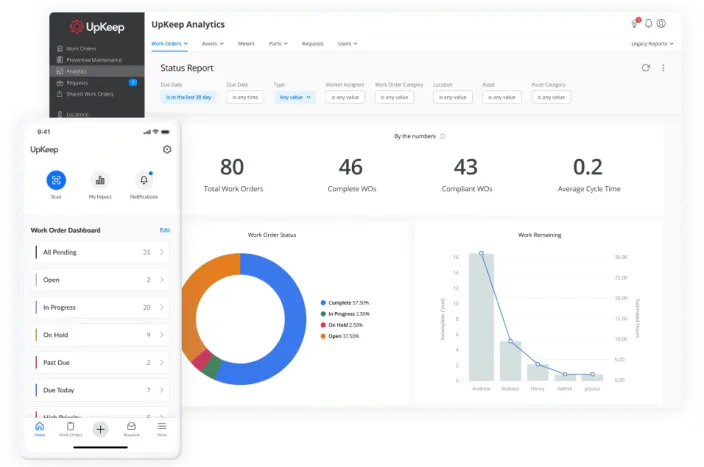Tap the plus create button in the mobile bar
704x467 pixels.
(101, 429)
